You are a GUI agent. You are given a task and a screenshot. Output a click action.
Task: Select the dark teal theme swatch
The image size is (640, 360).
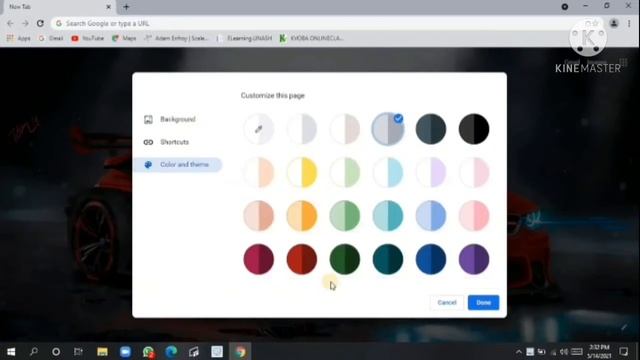coord(388,259)
